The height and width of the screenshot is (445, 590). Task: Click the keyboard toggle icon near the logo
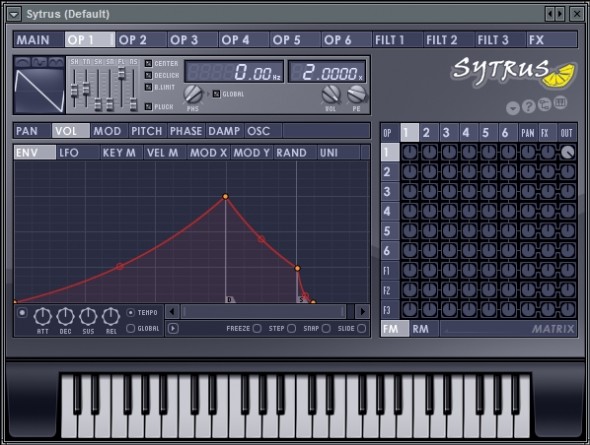pyautogui.click(x=560, y=102)
